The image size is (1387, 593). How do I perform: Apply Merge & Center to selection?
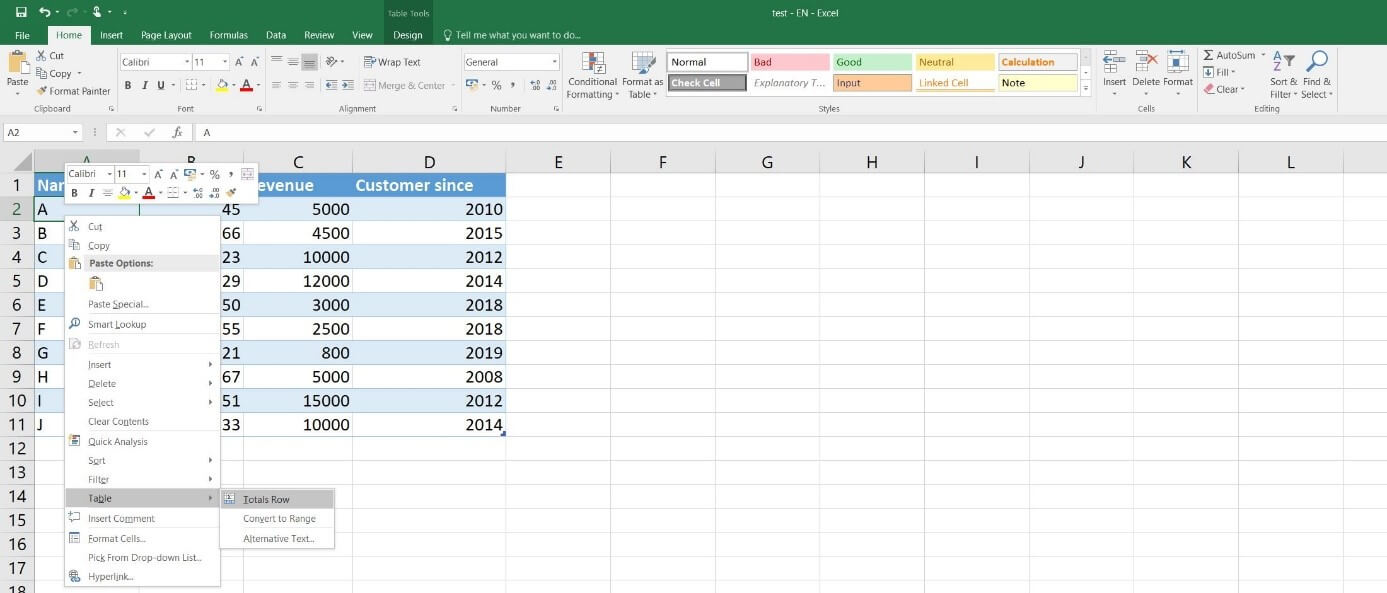[x=405, y=85]
